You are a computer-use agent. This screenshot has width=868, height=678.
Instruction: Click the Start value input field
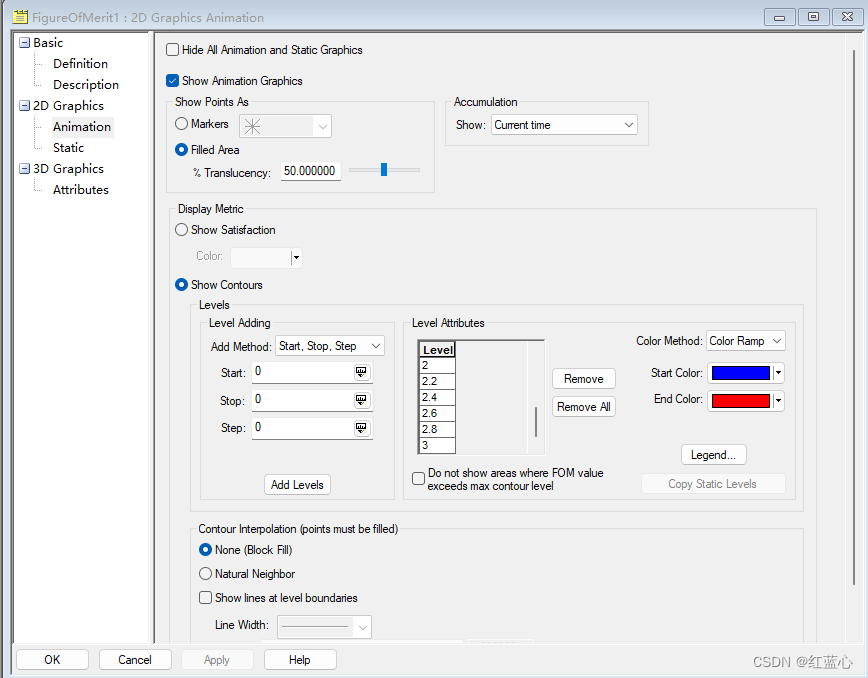point(303,372)
